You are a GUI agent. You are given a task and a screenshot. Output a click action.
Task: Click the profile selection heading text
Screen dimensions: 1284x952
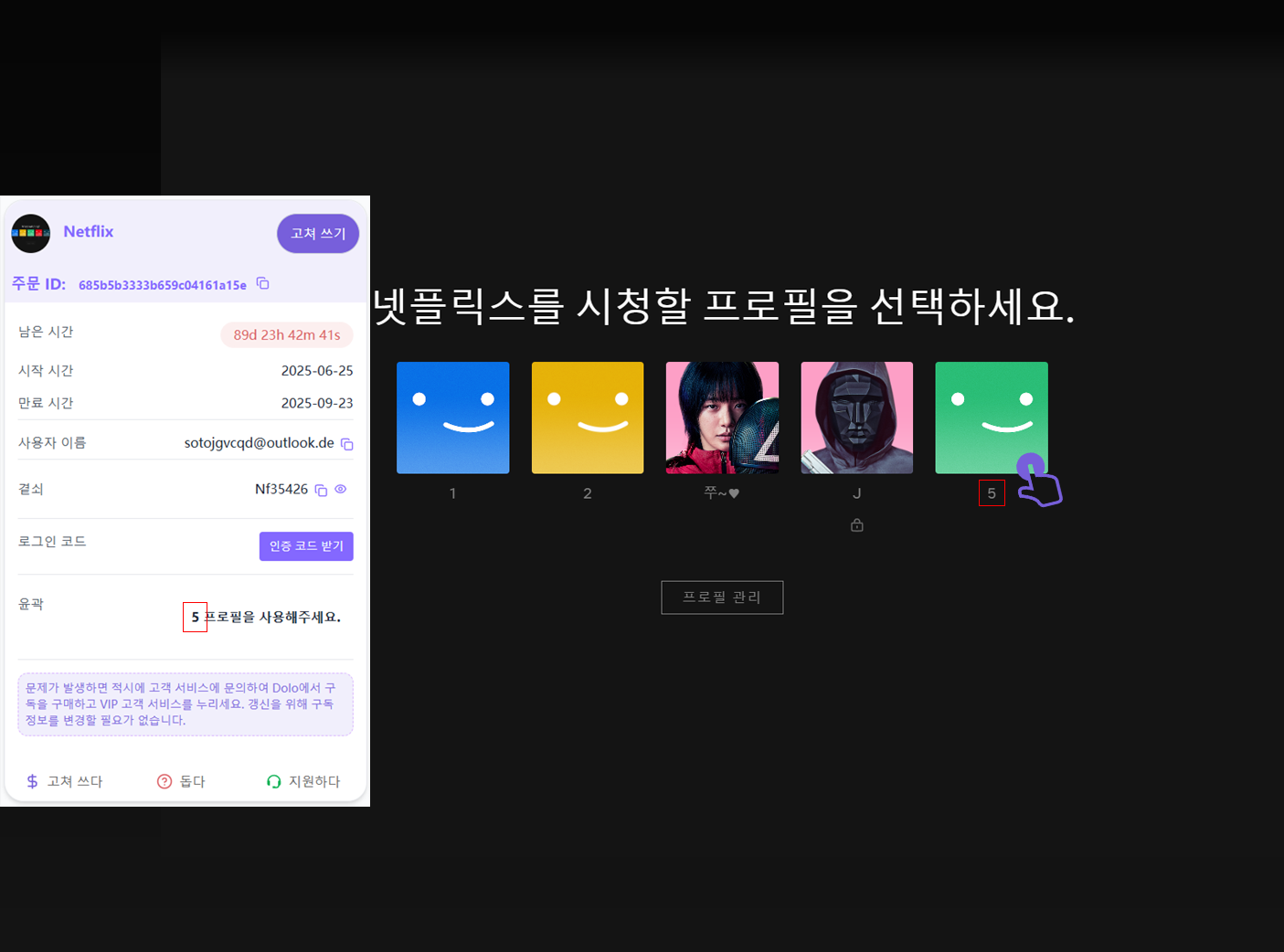pyautogui.click(x=725, y=305)
